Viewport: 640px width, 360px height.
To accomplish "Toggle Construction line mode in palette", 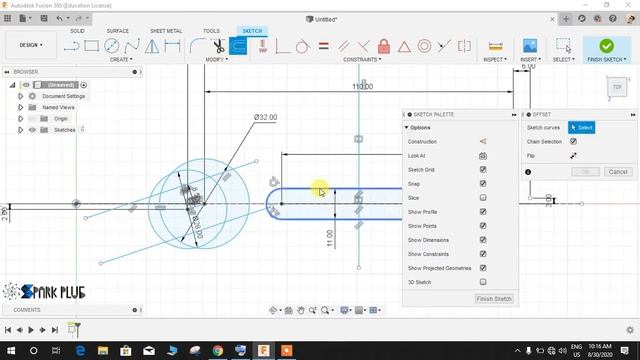I will click(x=483, y=142).
